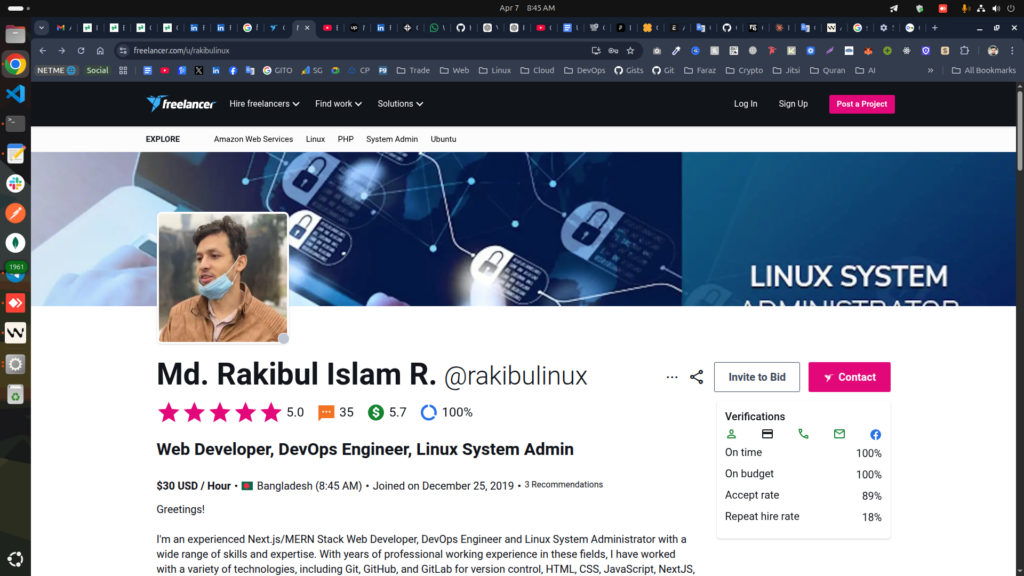Image resolution: width=1024 pixels, height=576 pixels.
Task: View site information icon in address bar
Action: coord(123,50)
